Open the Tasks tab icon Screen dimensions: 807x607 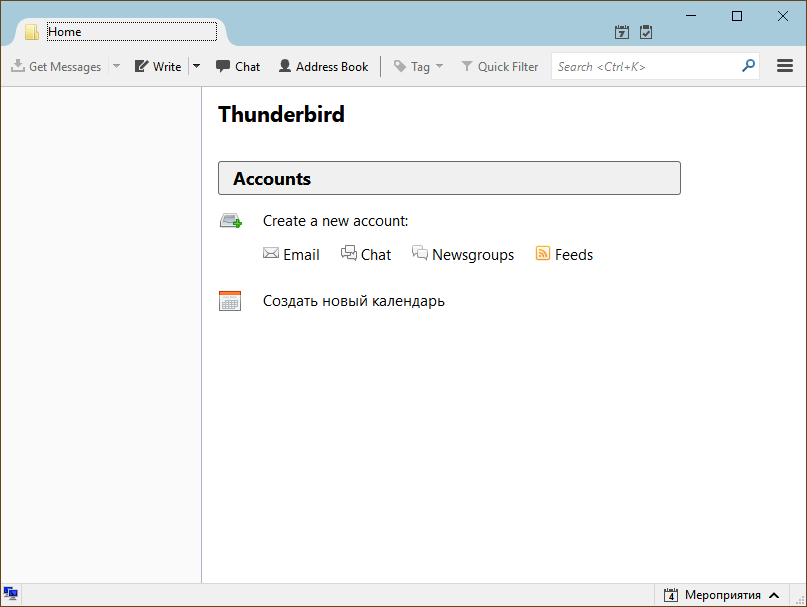click(646, 32)
